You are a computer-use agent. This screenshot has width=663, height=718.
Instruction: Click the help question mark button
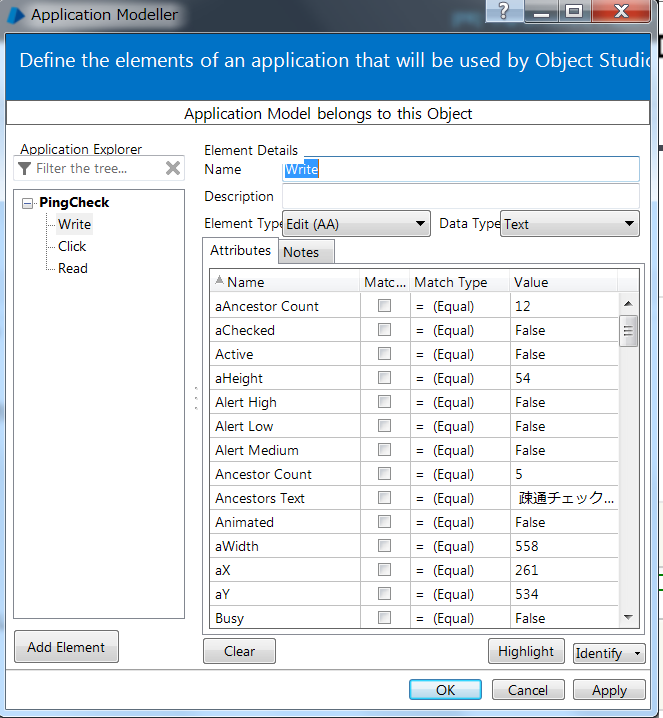(504, 11)
